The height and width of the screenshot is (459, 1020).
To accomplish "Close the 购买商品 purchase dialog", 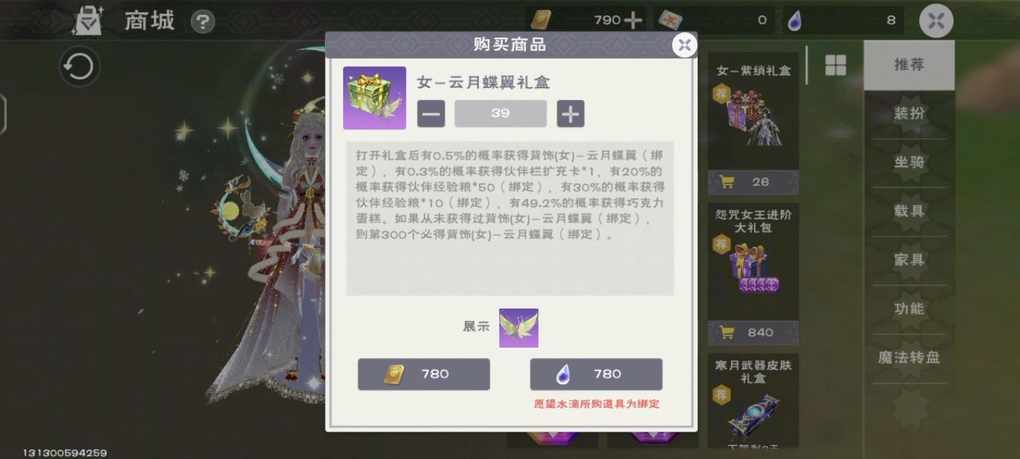I will 684,45.
